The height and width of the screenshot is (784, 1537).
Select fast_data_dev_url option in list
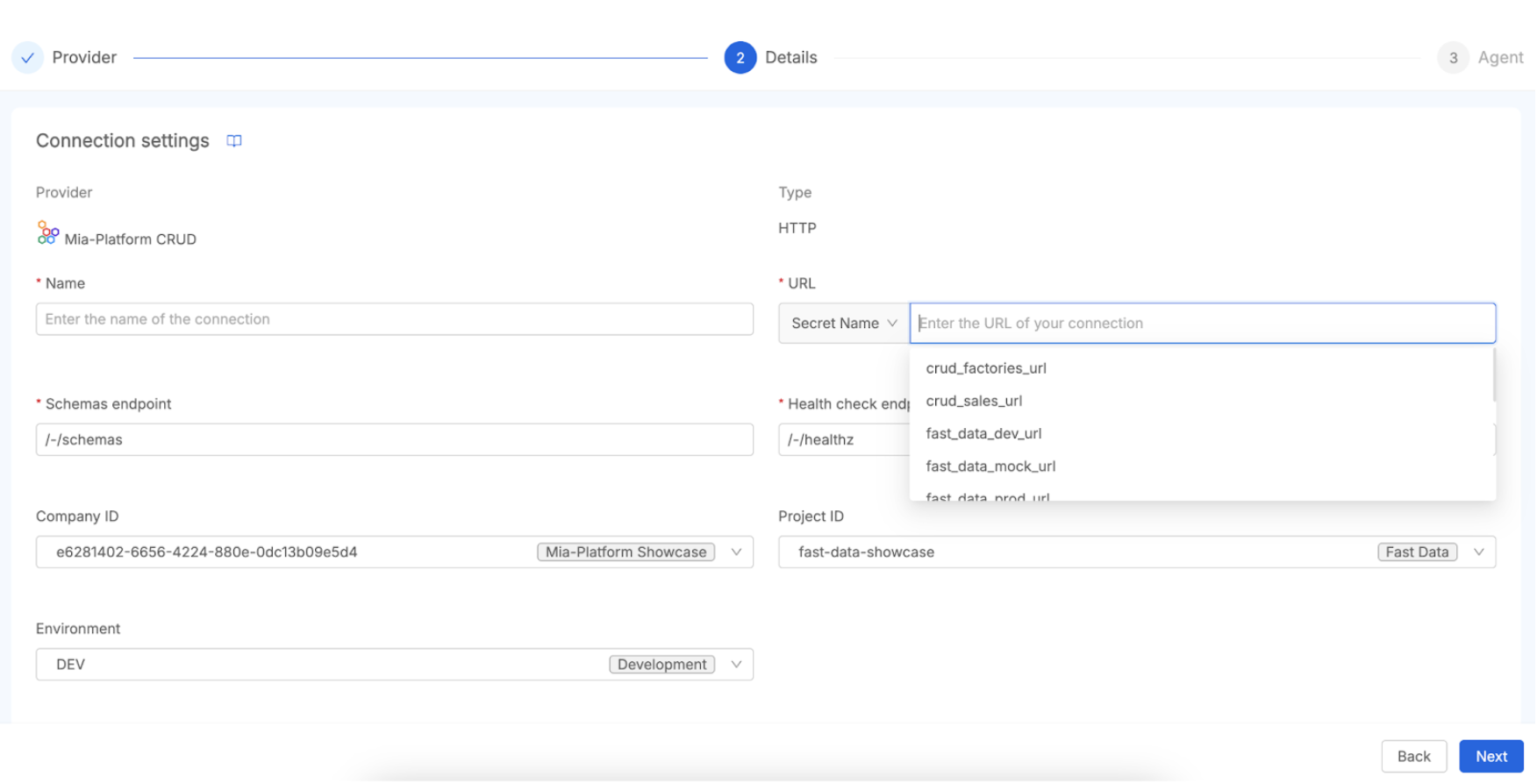tap(983, 434)
